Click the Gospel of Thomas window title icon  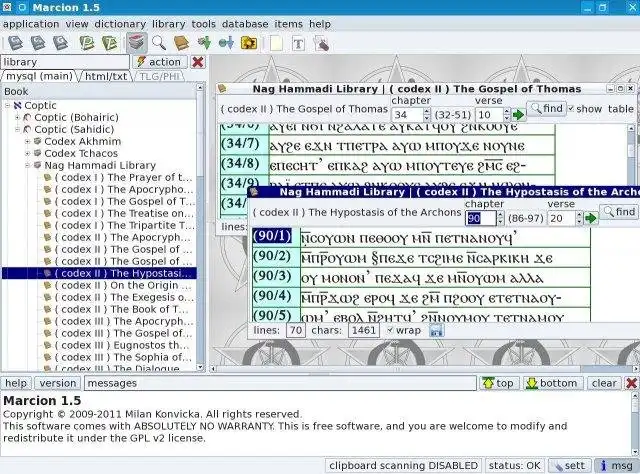[222, 89]
